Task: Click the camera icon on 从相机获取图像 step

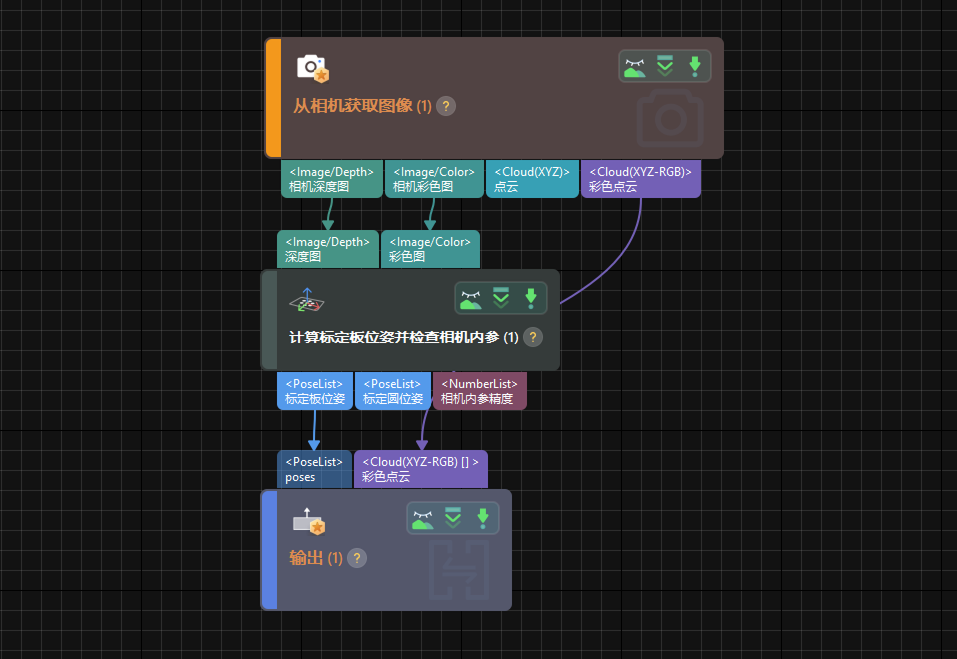Action: tap(312, 68)
